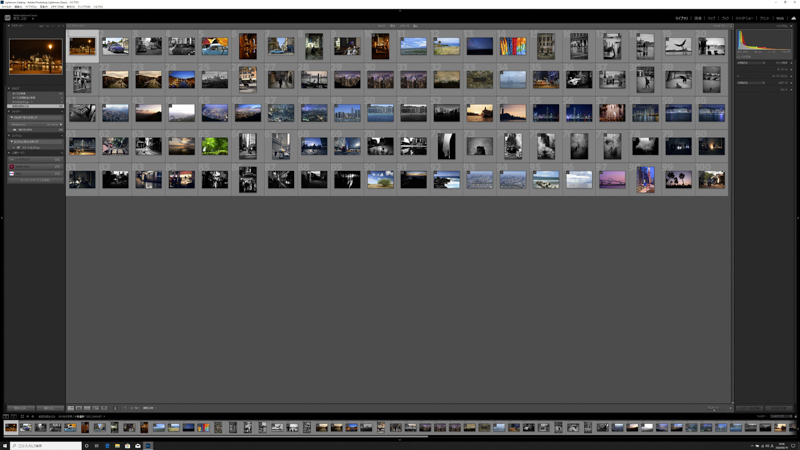
Task: Collapse the Histogram panel
Action: 791,26
